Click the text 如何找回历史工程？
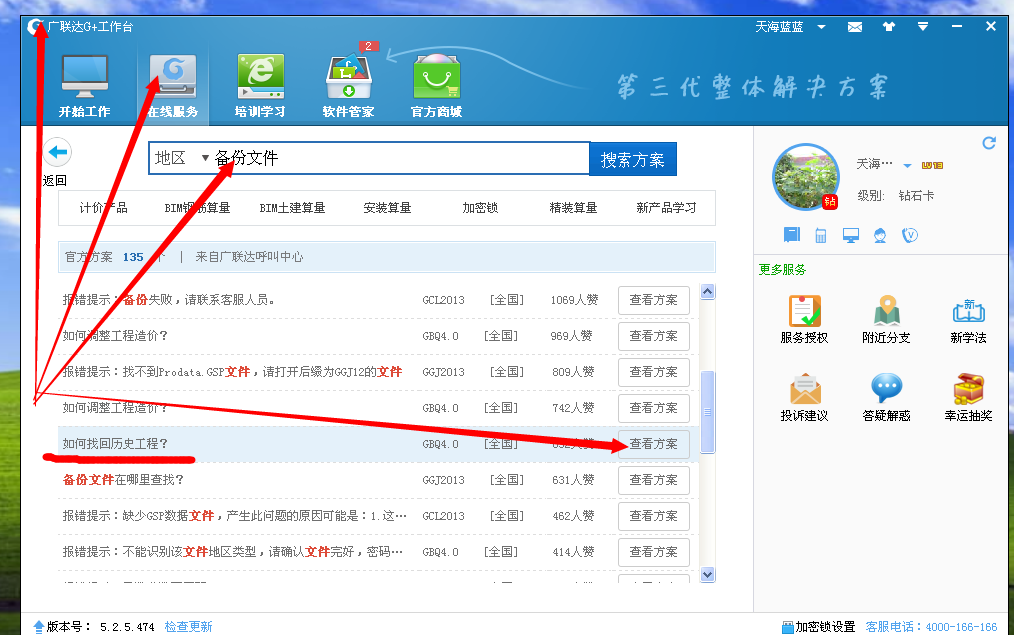The image size is (1014, 635). [116, 444]
